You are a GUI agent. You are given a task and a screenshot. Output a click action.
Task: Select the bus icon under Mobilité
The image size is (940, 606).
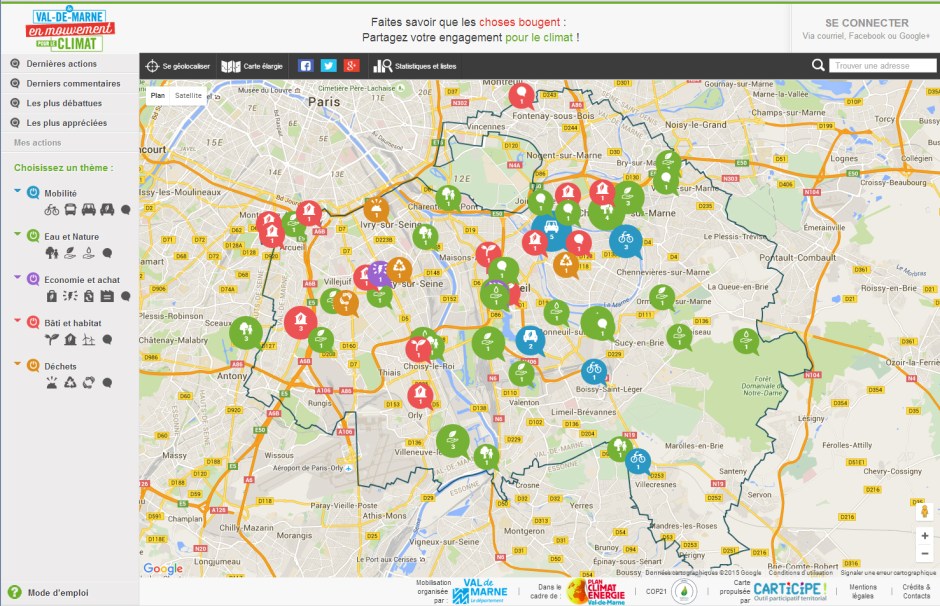pyautogui.click(x=71, y=210)
